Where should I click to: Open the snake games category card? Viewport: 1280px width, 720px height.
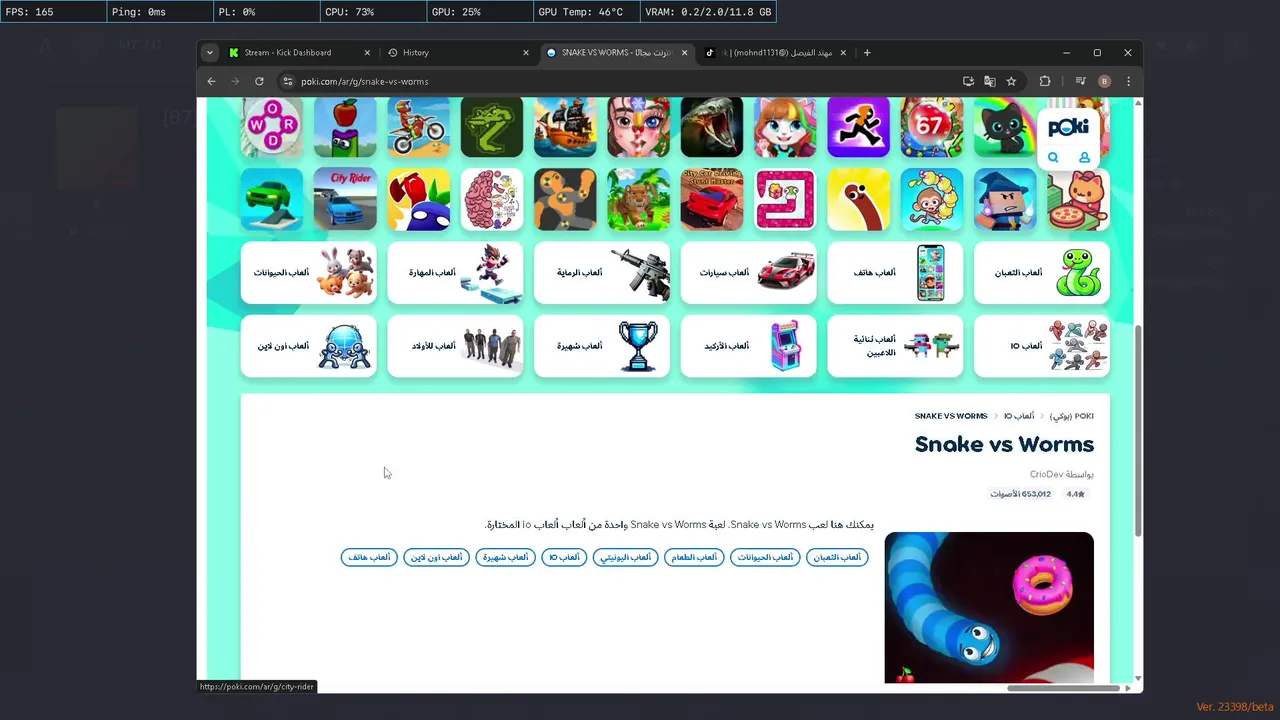click(1042, 272)
